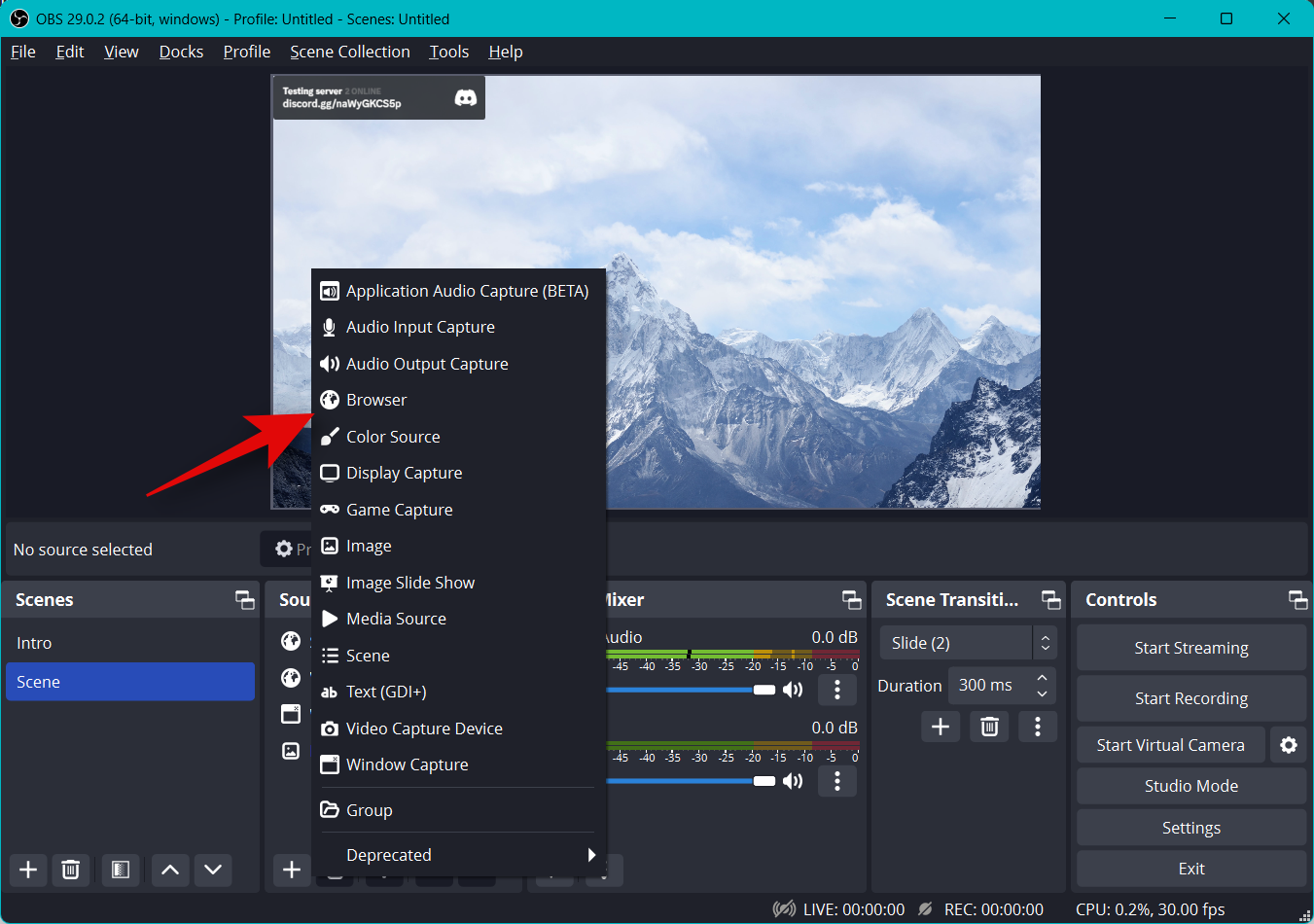
Task: Float the Audio Mixer dock panel
Action: click(852, 600)
